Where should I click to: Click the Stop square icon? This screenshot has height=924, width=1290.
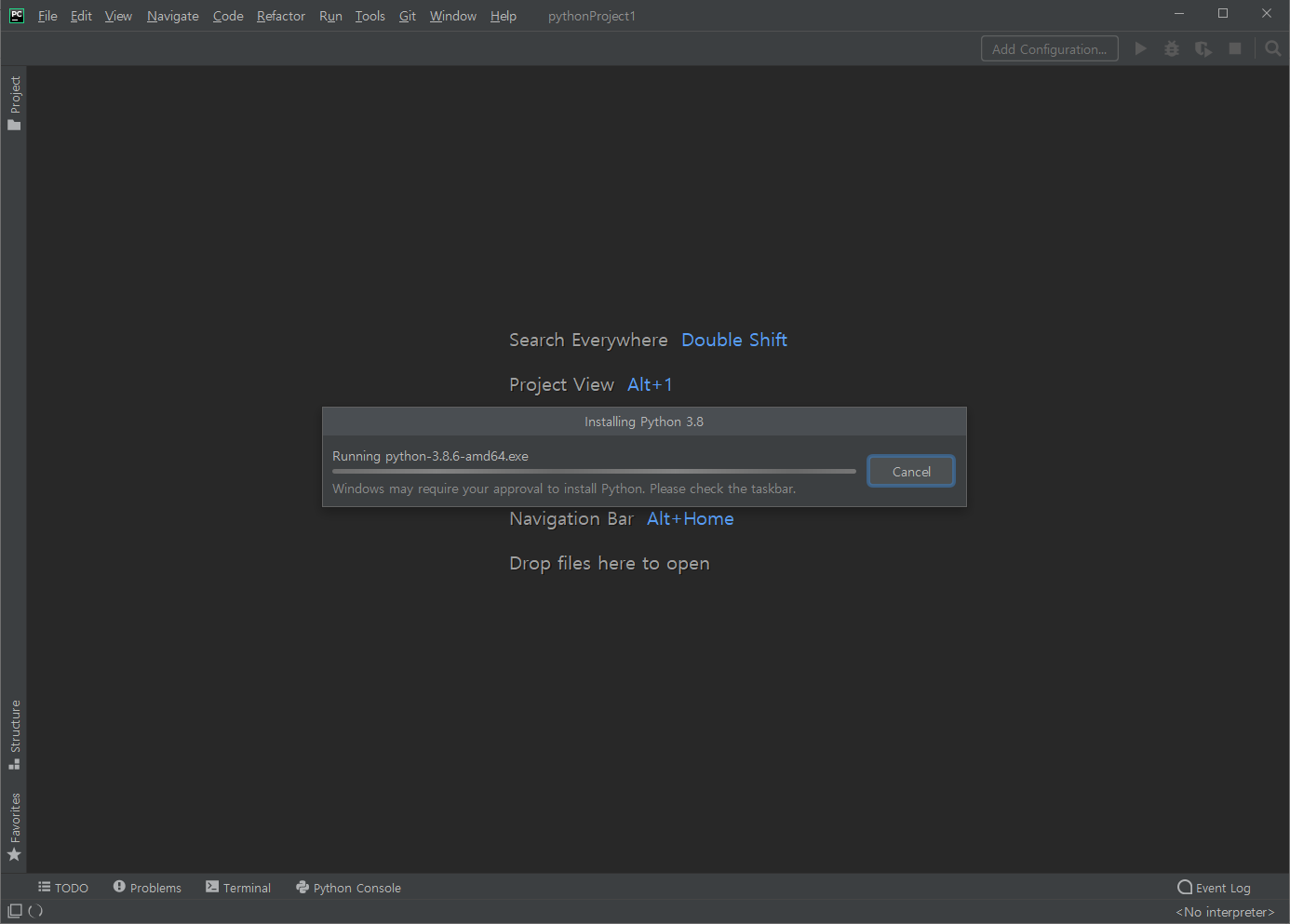pyautogui.click(x=1235, y=48)
